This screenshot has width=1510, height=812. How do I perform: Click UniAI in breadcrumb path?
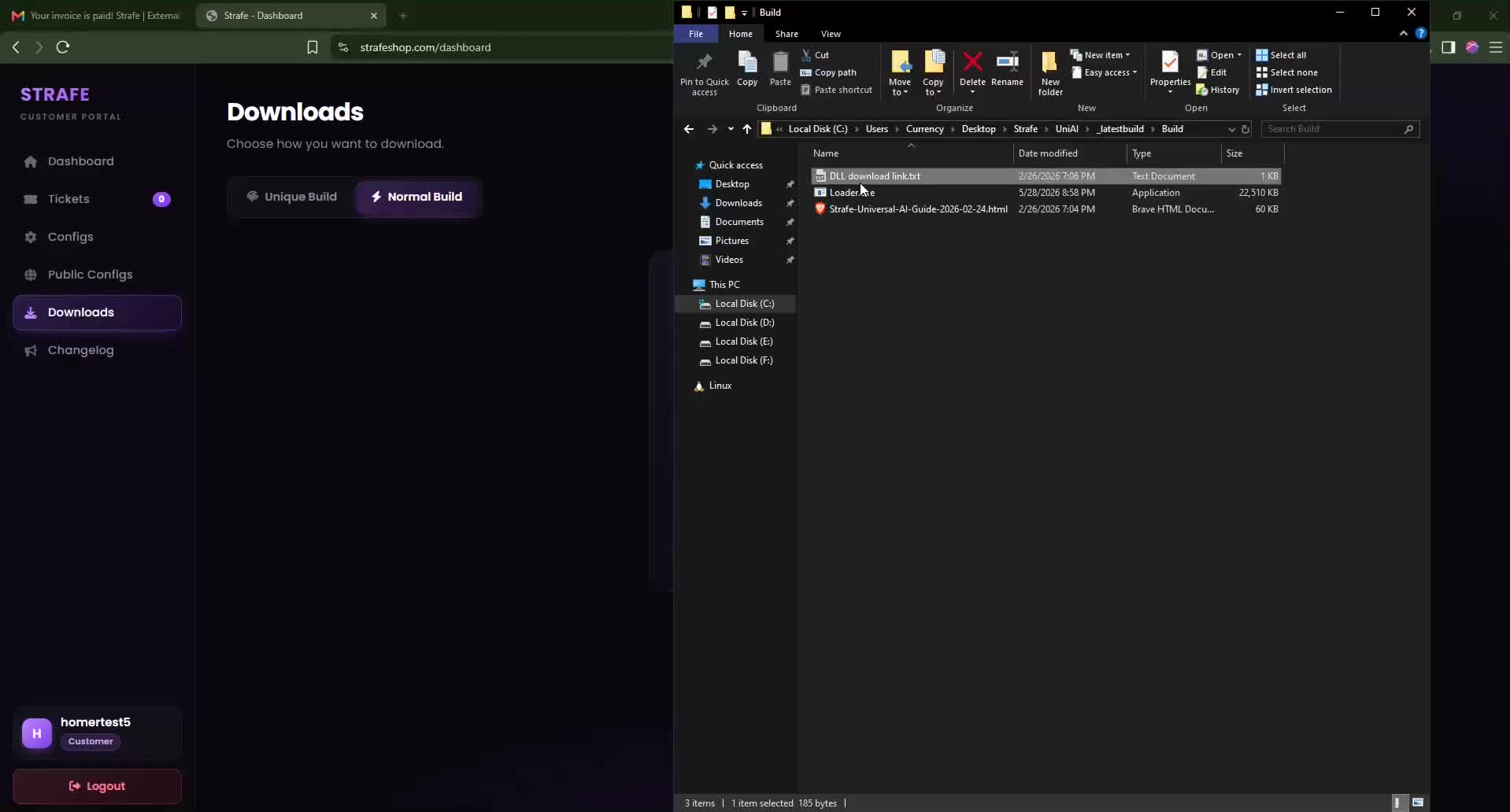(x=1066, y=129)
